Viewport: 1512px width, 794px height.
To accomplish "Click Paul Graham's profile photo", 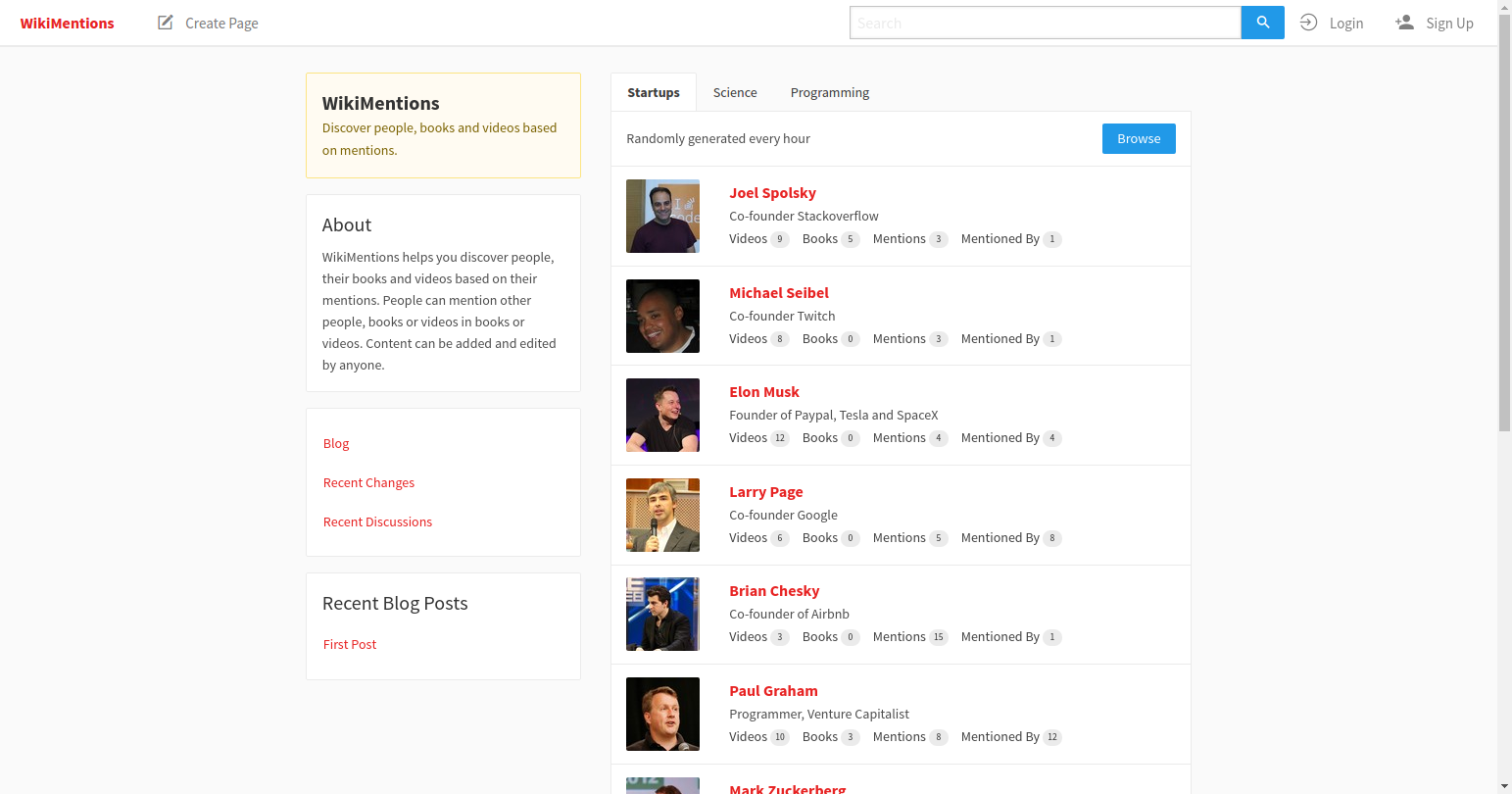I will 662,714.
